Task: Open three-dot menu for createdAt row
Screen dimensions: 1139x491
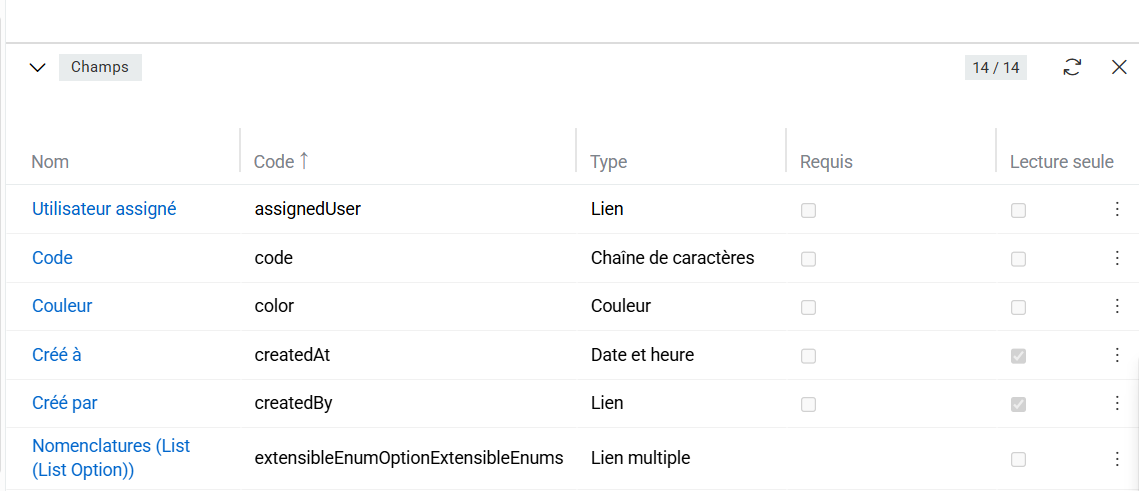Action: pos(1117,355)
